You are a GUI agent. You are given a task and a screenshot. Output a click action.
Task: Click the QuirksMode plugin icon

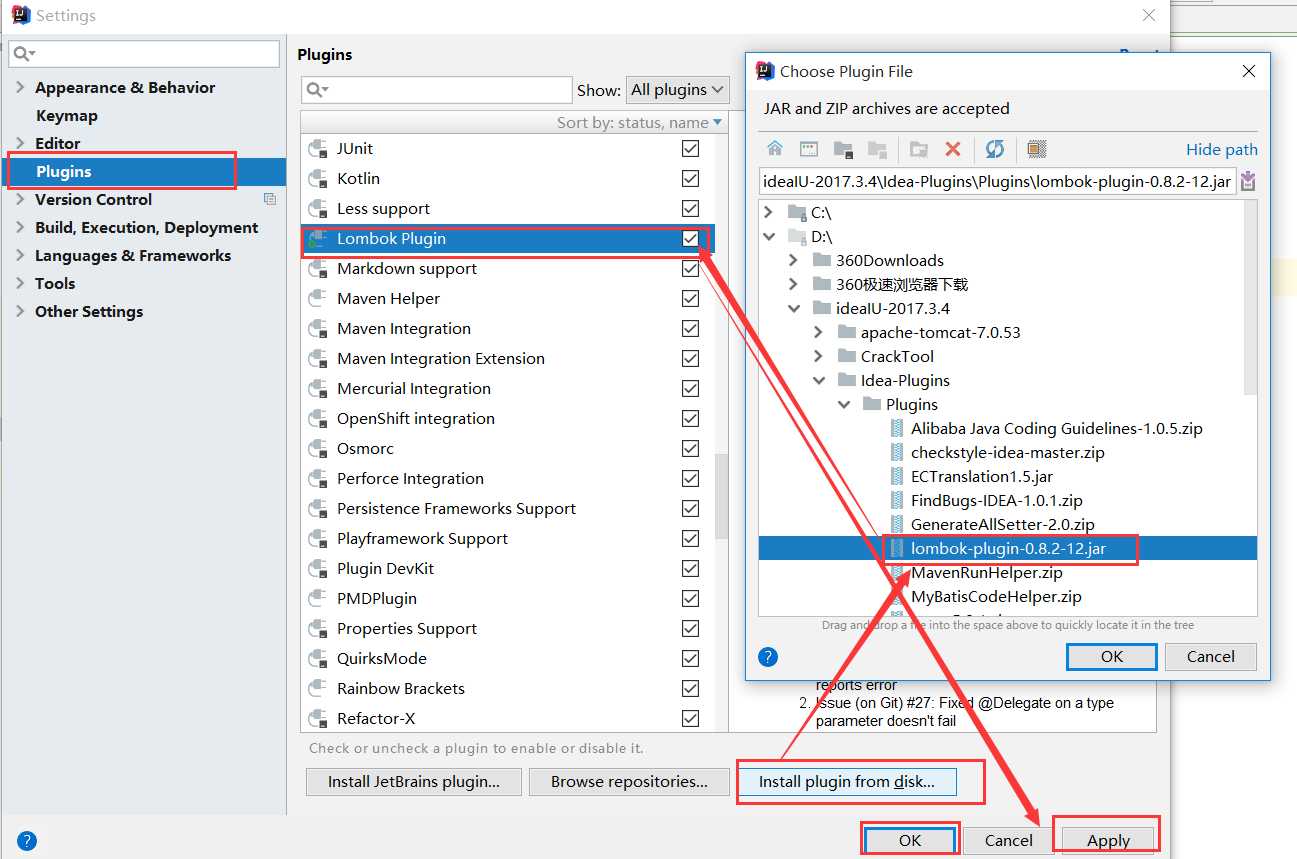pos(318,659)
